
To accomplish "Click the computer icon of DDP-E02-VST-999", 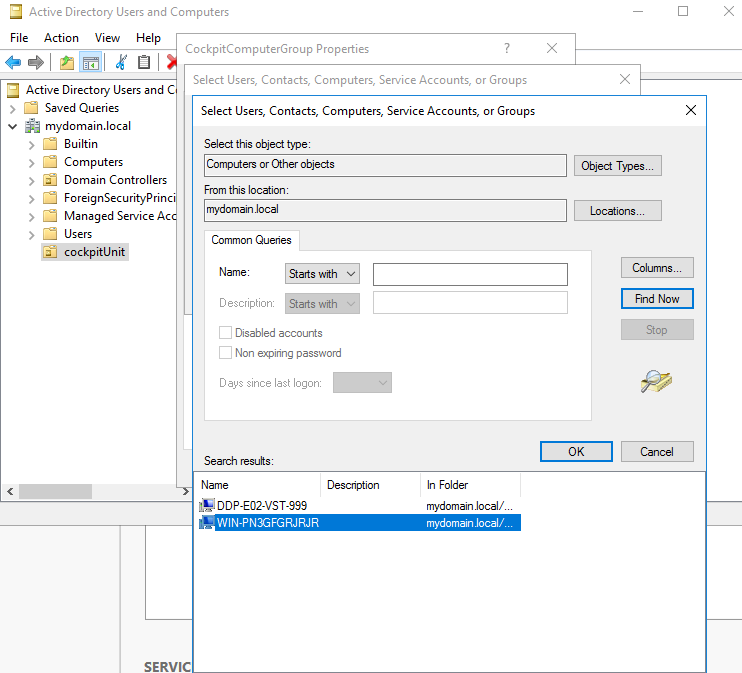I will click(206, 505).
